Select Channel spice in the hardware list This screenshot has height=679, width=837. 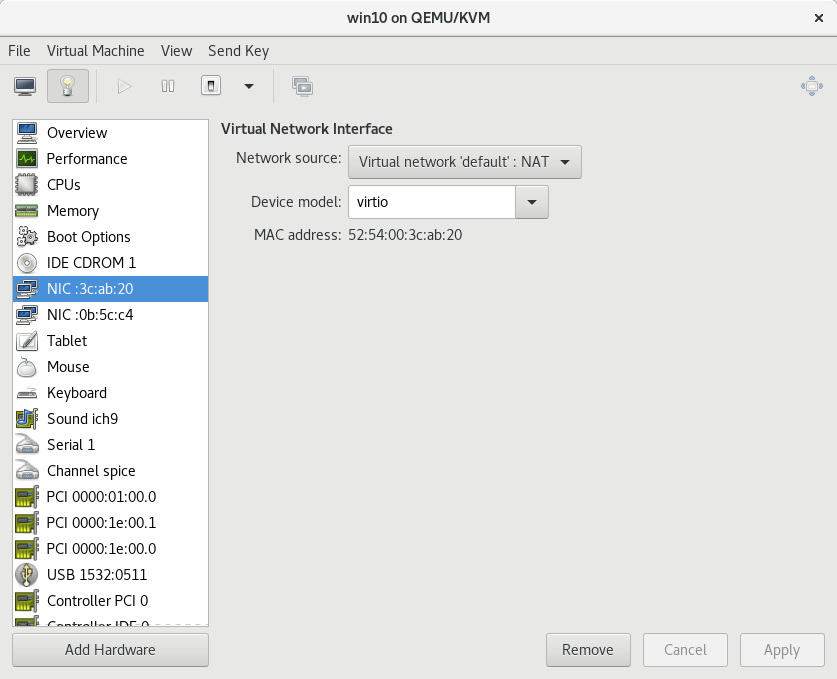110,471
